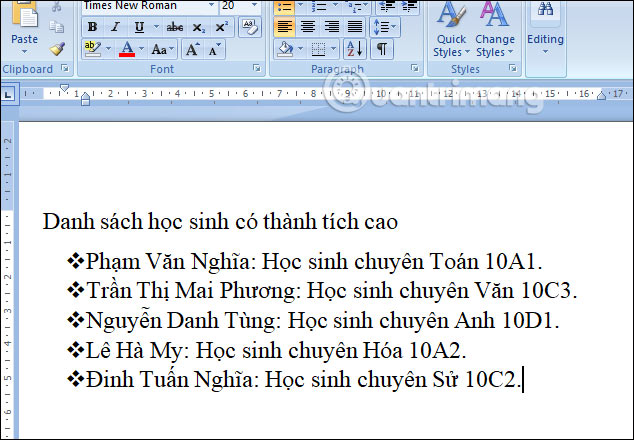Open the Change Styles menu
This screenshot has width=634, height=440.
point(495,29)
